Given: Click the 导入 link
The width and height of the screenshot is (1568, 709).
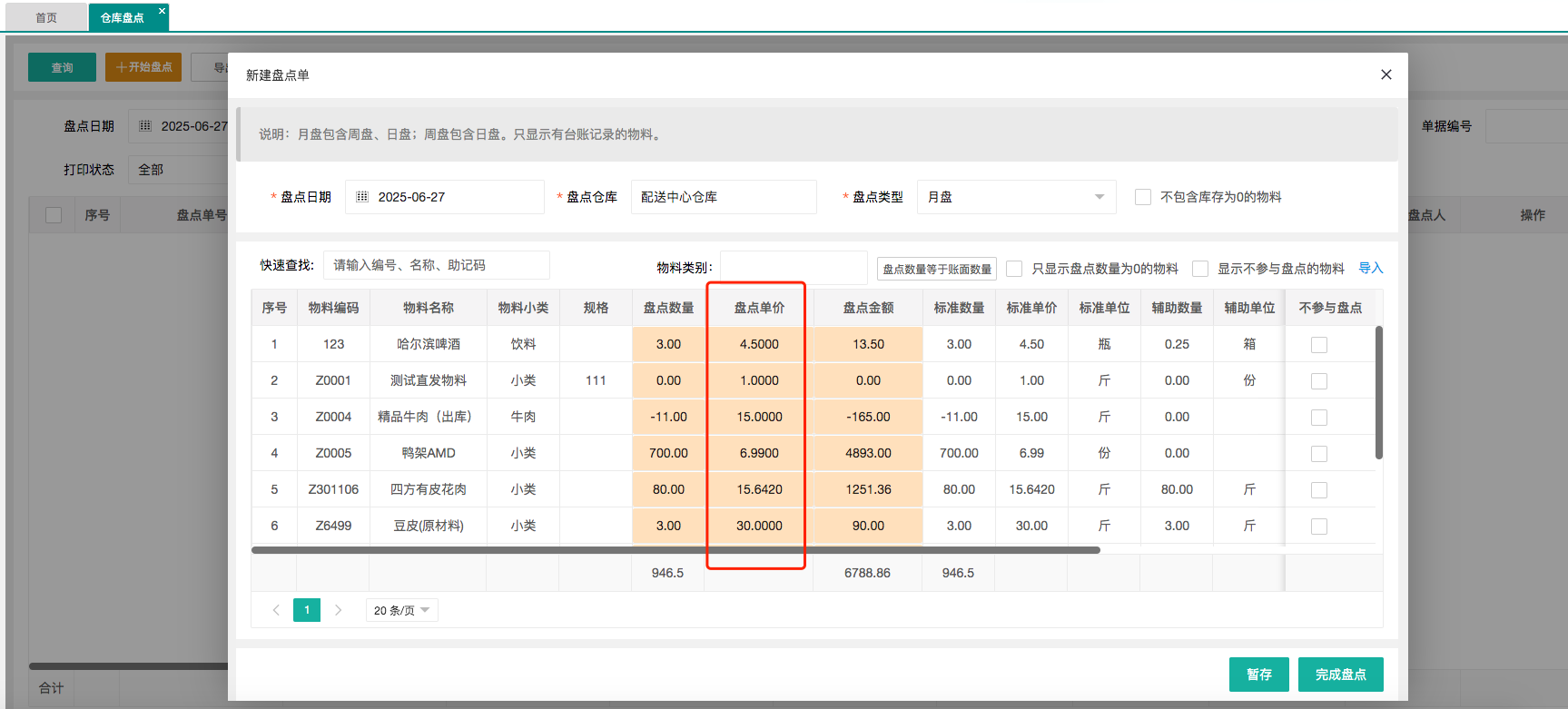Looking at the screenshot, I should [x=1370, y=268].
